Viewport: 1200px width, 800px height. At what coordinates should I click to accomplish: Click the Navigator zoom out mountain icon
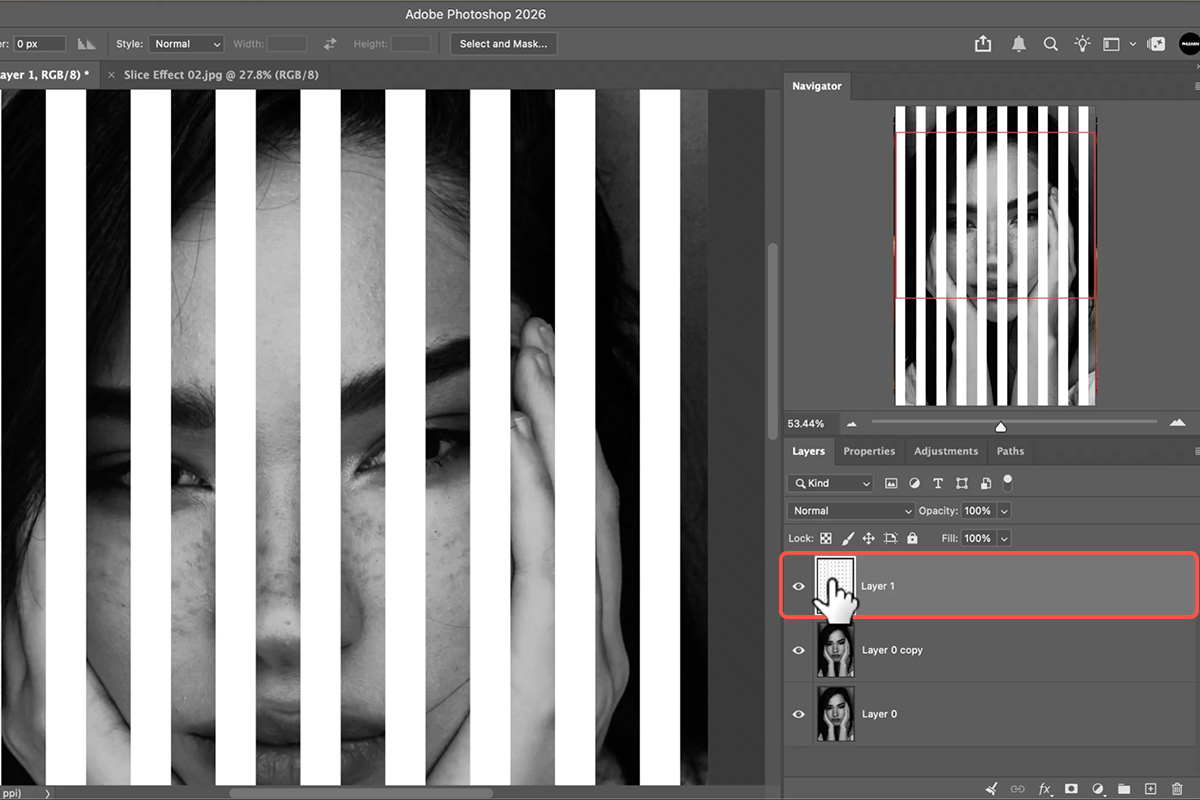coord(852,423)
